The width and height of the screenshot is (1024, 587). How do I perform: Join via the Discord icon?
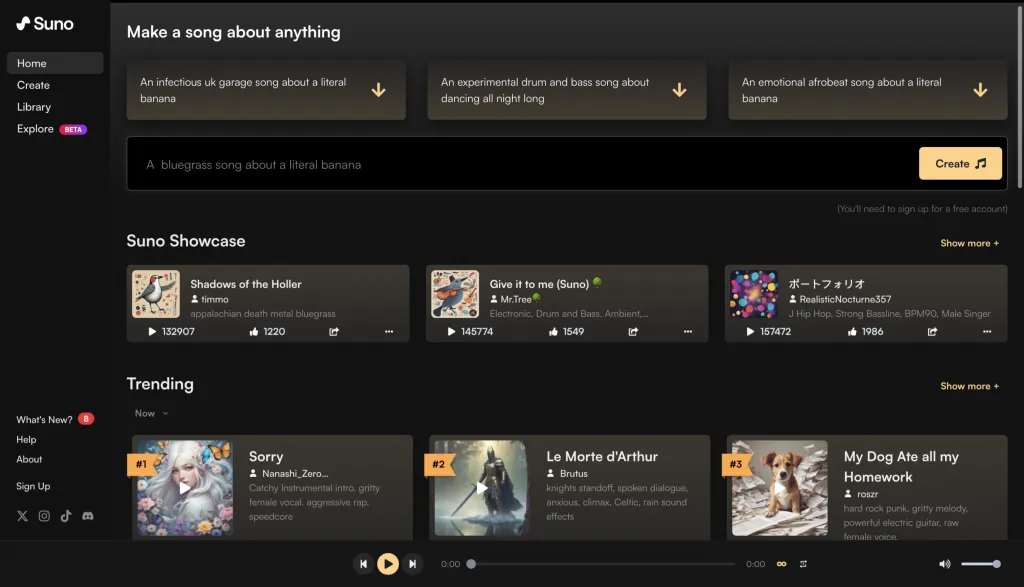point(88,516)
